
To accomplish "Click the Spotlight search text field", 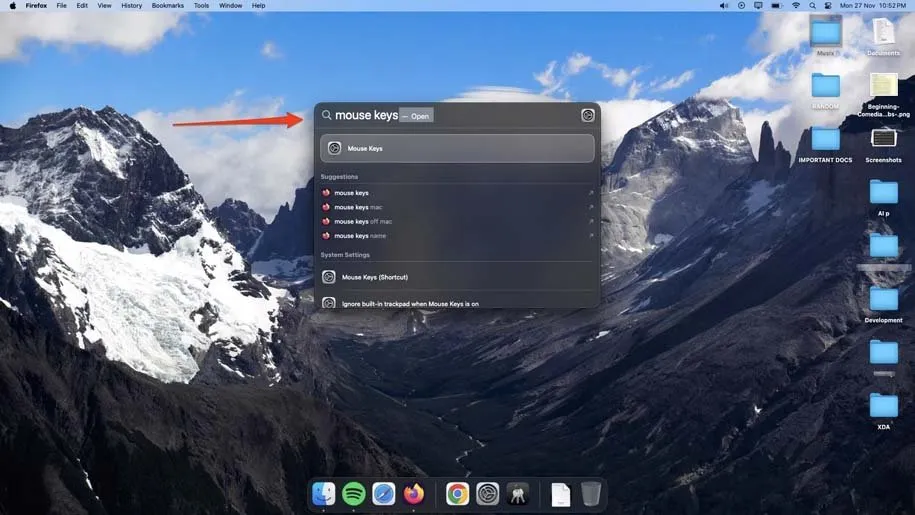I will click(x=450, y=115).
